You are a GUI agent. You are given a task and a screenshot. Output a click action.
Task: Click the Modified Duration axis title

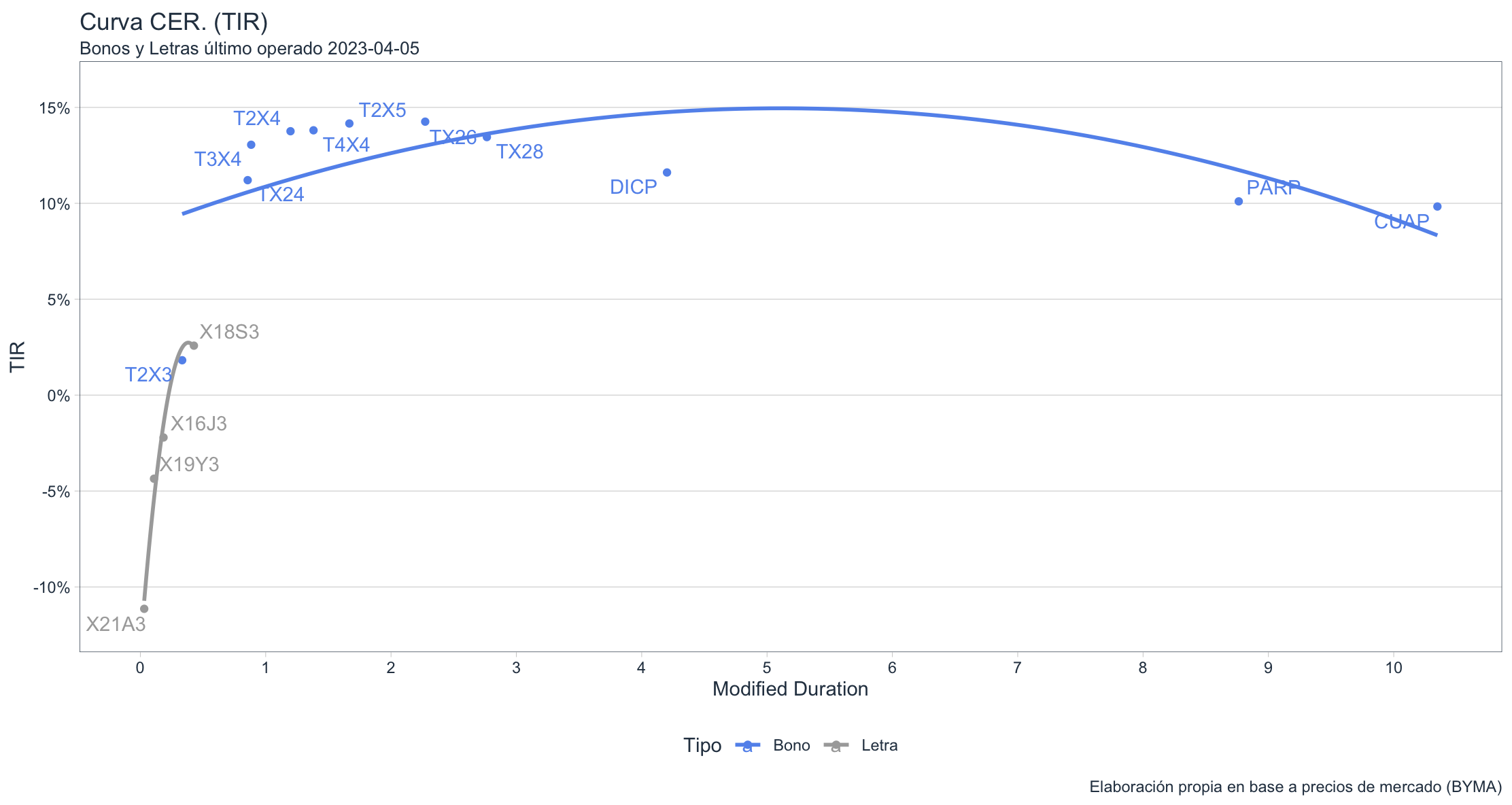[790, 689]
